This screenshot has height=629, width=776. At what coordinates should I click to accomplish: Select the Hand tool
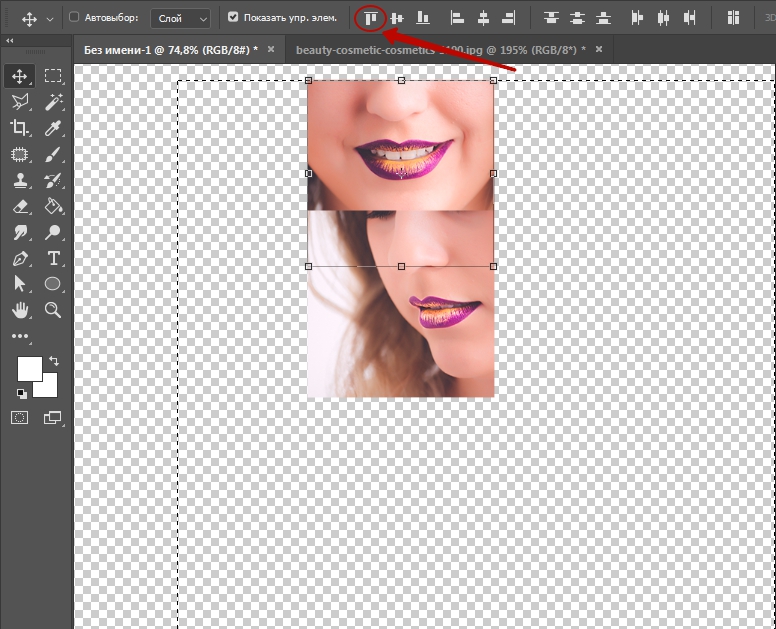coord(19,310)
